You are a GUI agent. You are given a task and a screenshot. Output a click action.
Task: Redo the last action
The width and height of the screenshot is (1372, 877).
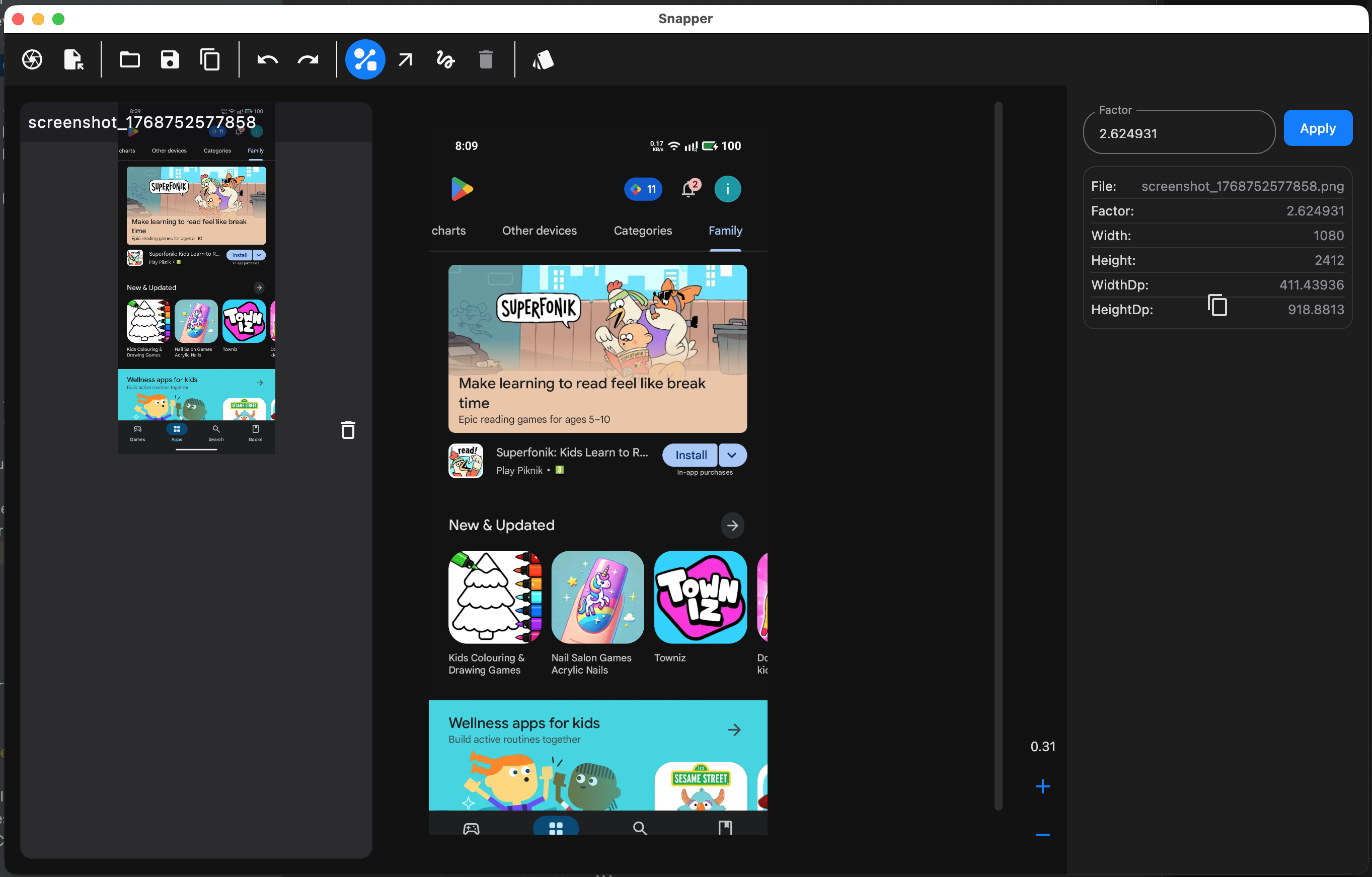308,59
